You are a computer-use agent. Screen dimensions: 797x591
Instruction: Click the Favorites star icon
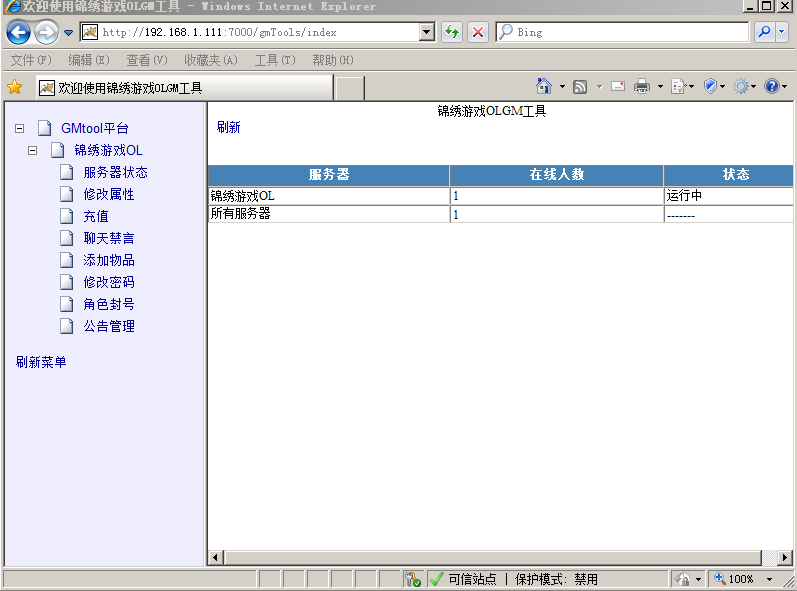point(15,87)
